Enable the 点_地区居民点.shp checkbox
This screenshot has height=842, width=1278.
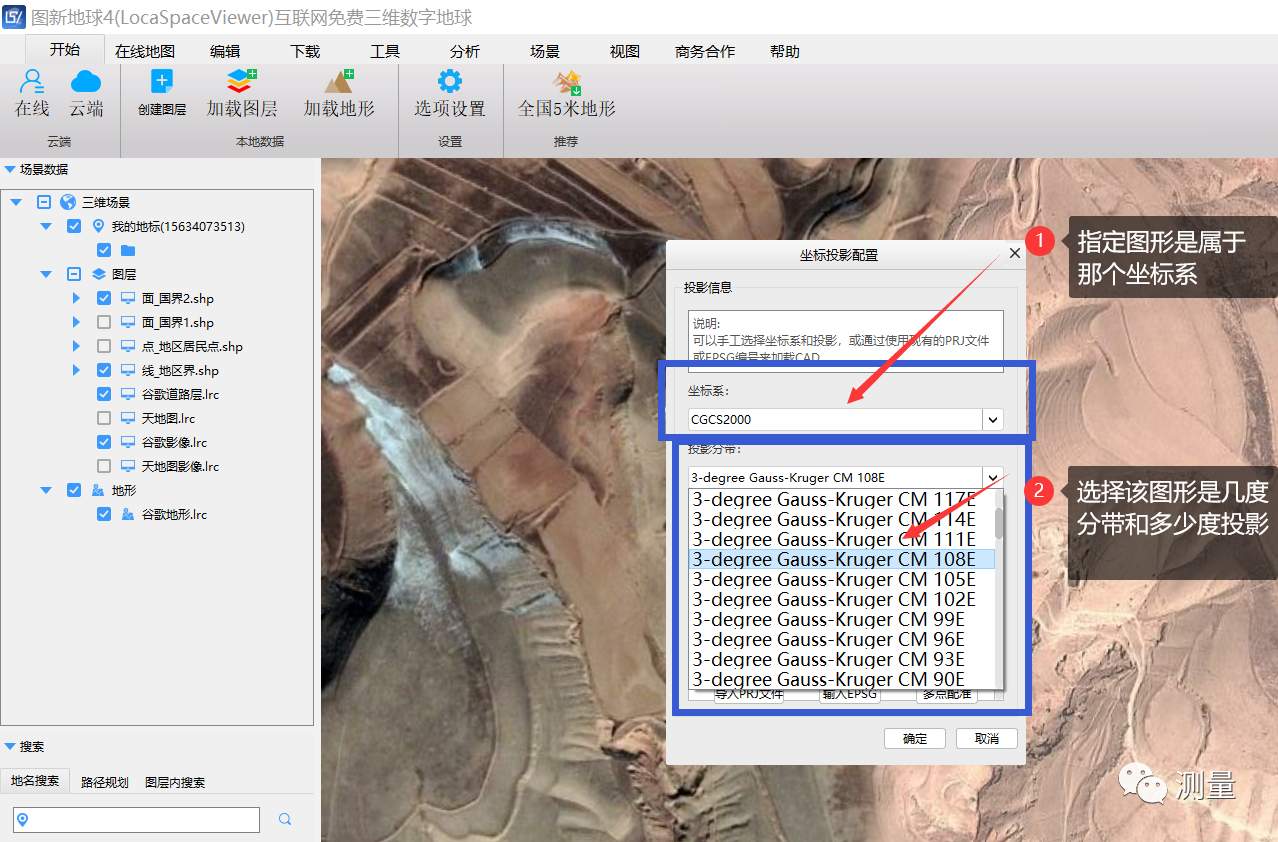104,346
